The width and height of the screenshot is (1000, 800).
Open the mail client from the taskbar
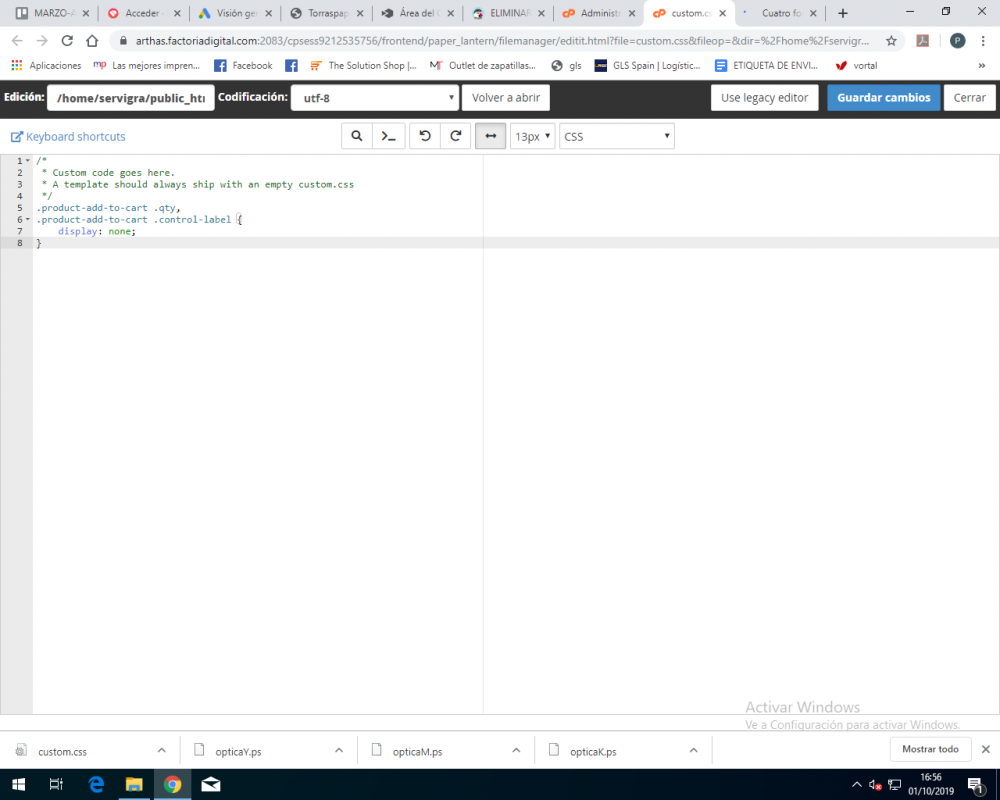tap(210, 784)
